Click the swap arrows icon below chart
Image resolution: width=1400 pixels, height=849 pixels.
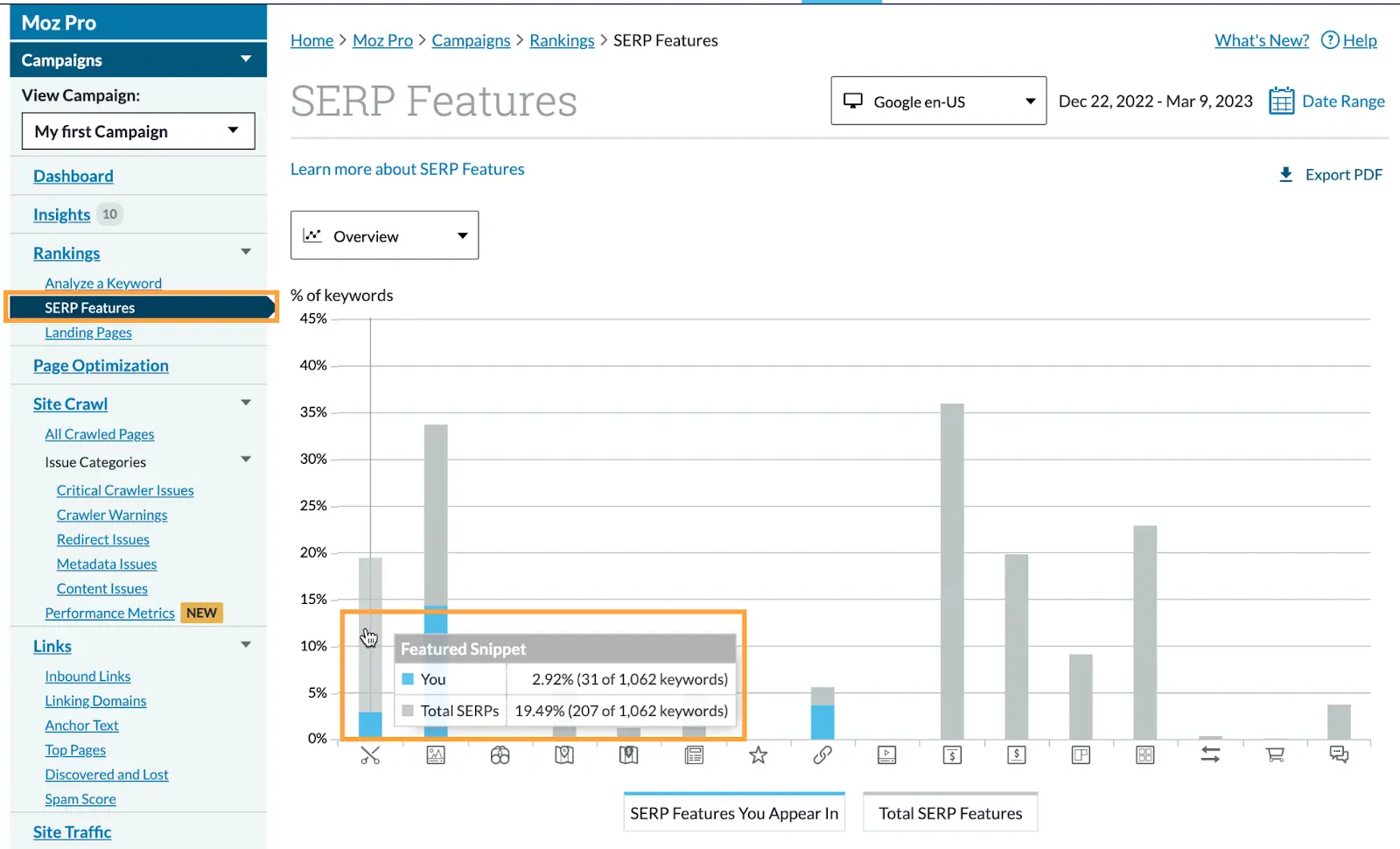point(1210,755)
